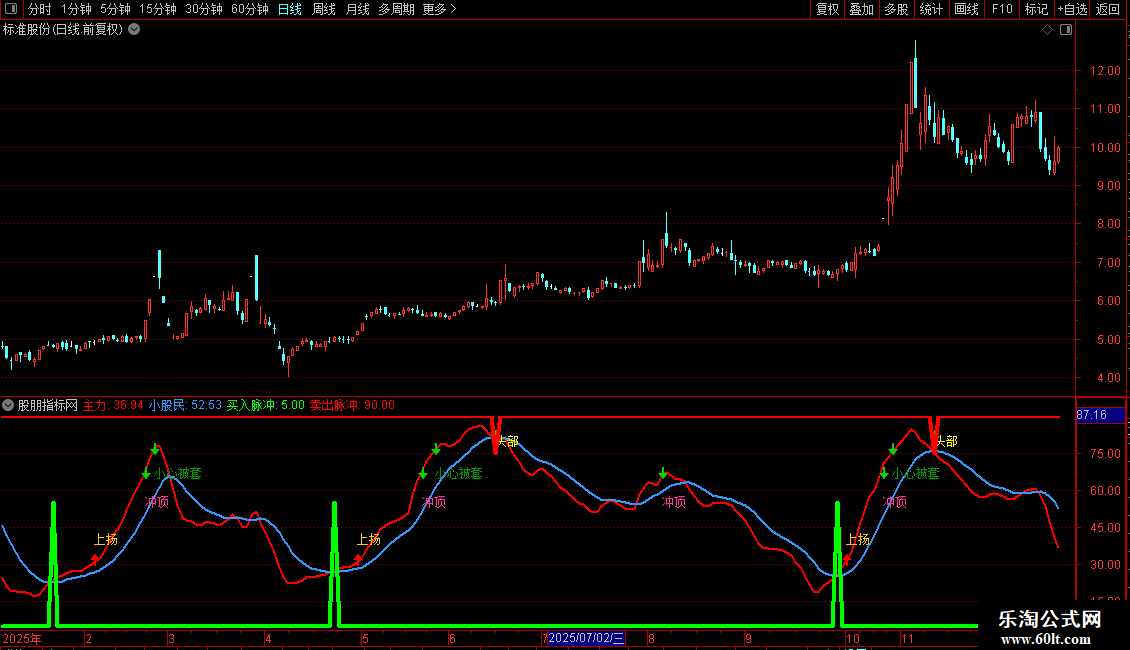Screen dimensions: 1130x650
Task: Open F10 company information
Action: click(x=1002, y=9)
